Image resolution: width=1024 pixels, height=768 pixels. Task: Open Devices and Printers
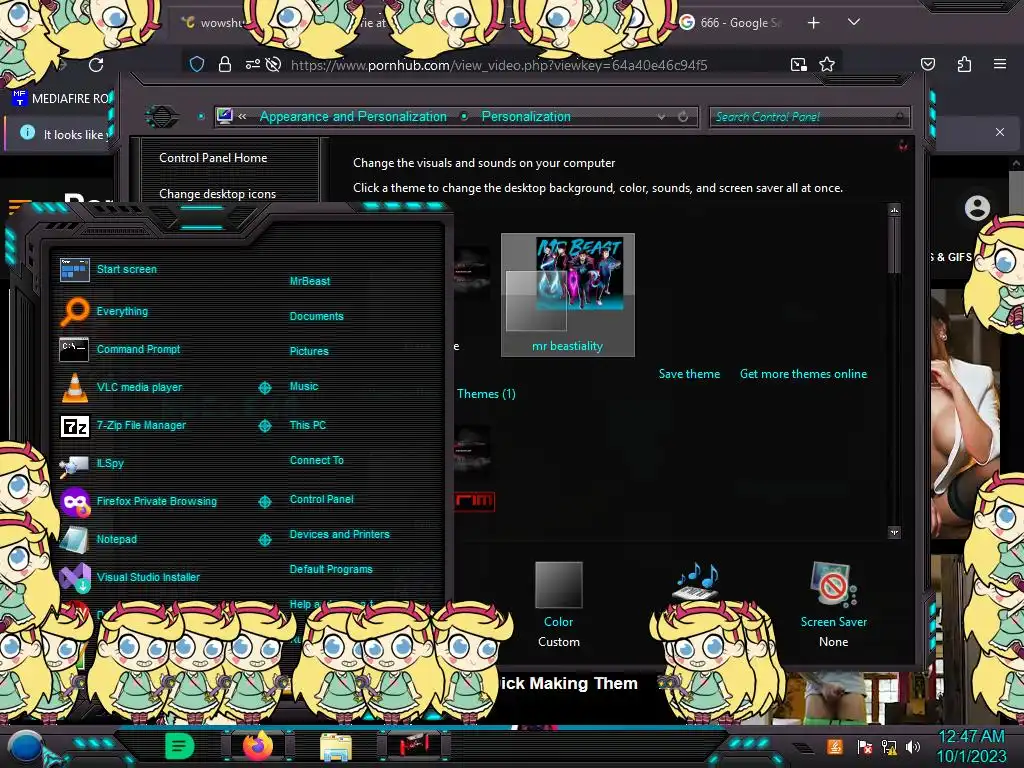[340, 534]
